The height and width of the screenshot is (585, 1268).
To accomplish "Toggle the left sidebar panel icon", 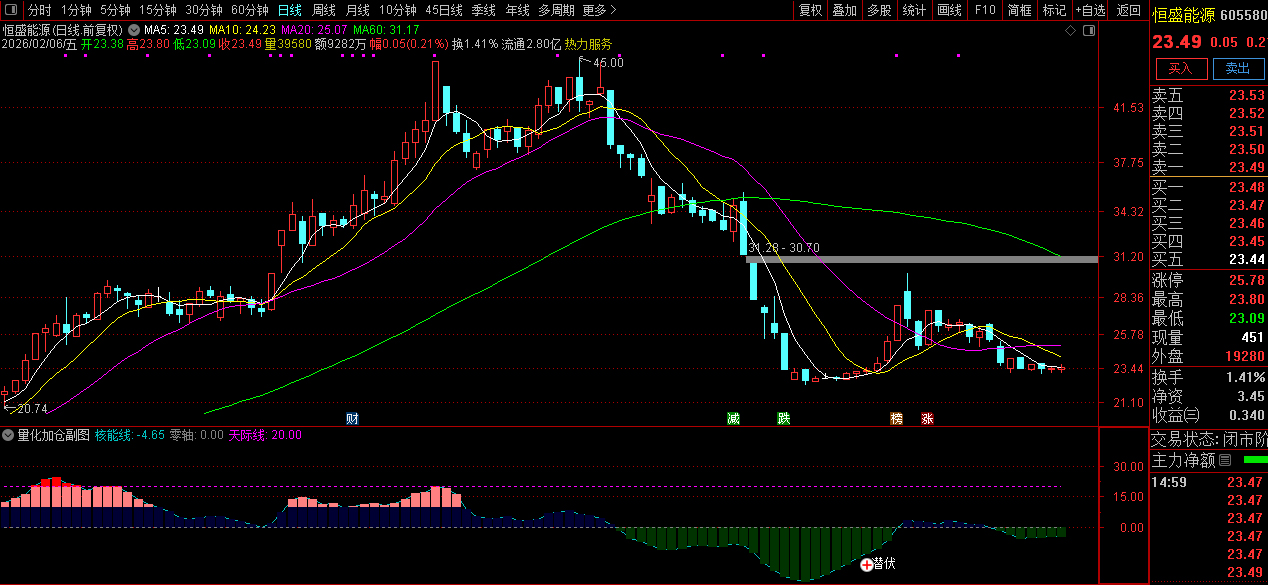I will coord(9,10).
